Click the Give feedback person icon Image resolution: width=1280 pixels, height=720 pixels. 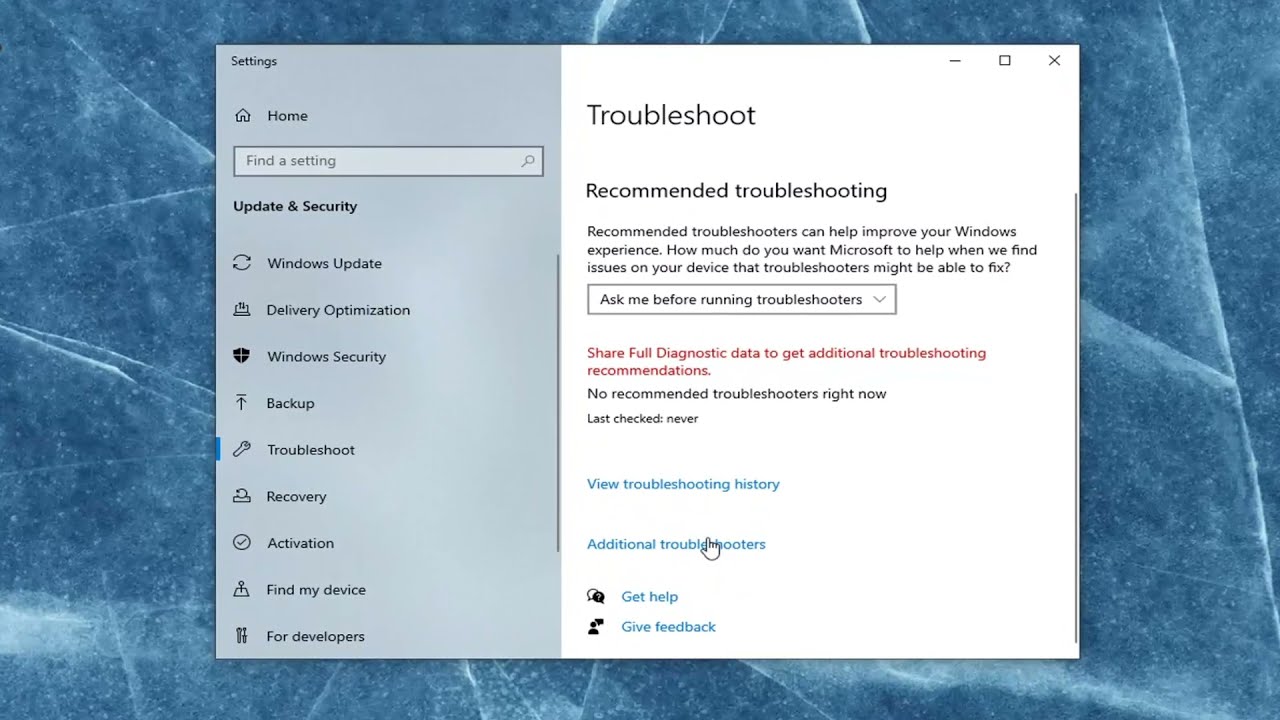pyautogui.click(x=596, y=627)
